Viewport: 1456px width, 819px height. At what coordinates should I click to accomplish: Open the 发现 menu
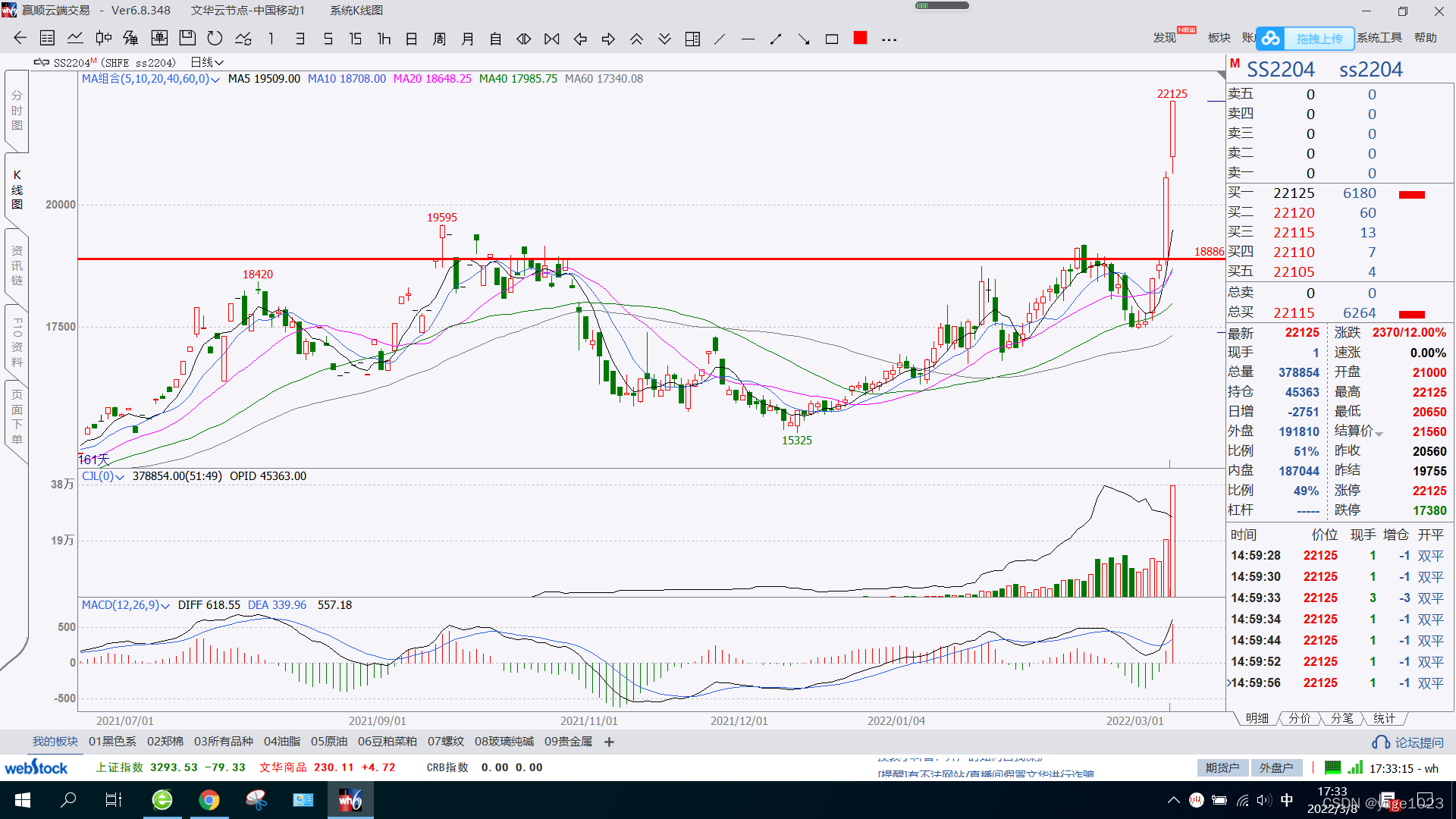click(x=1165, y=38)
